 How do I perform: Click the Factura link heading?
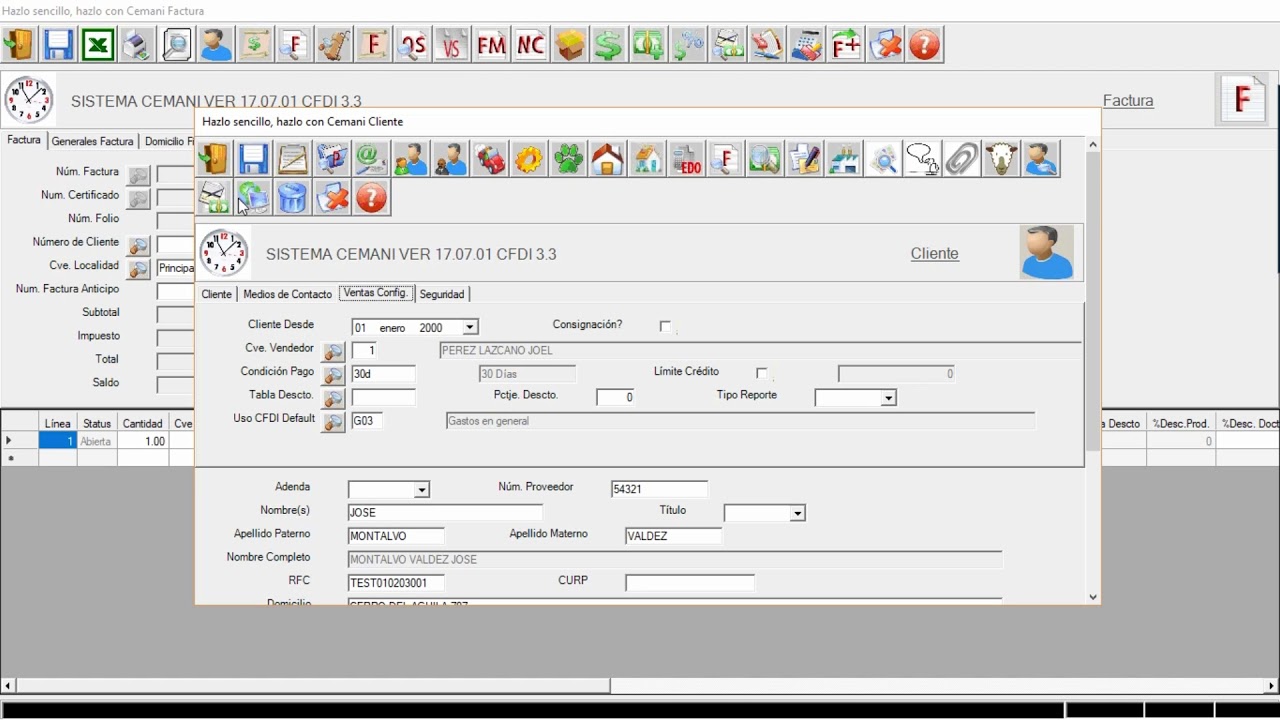click(x=1128, y=101)
